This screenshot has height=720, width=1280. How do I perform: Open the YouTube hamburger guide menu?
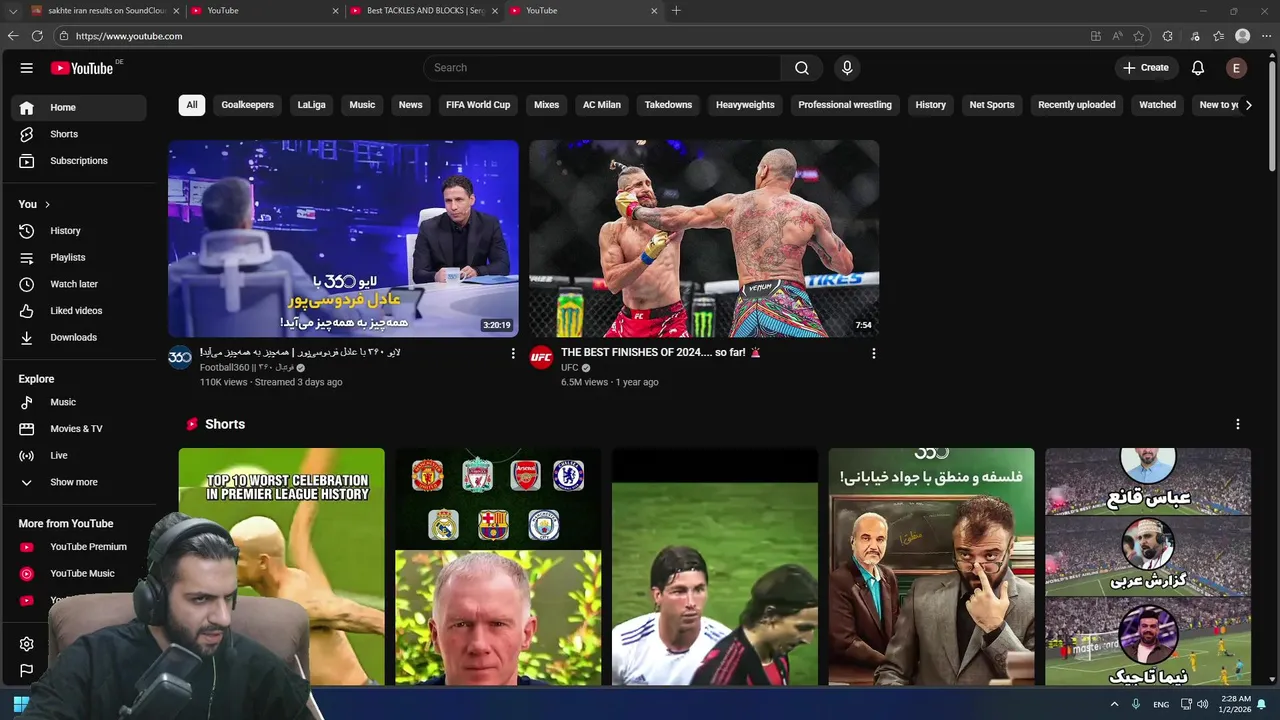[x=27, y=68]
